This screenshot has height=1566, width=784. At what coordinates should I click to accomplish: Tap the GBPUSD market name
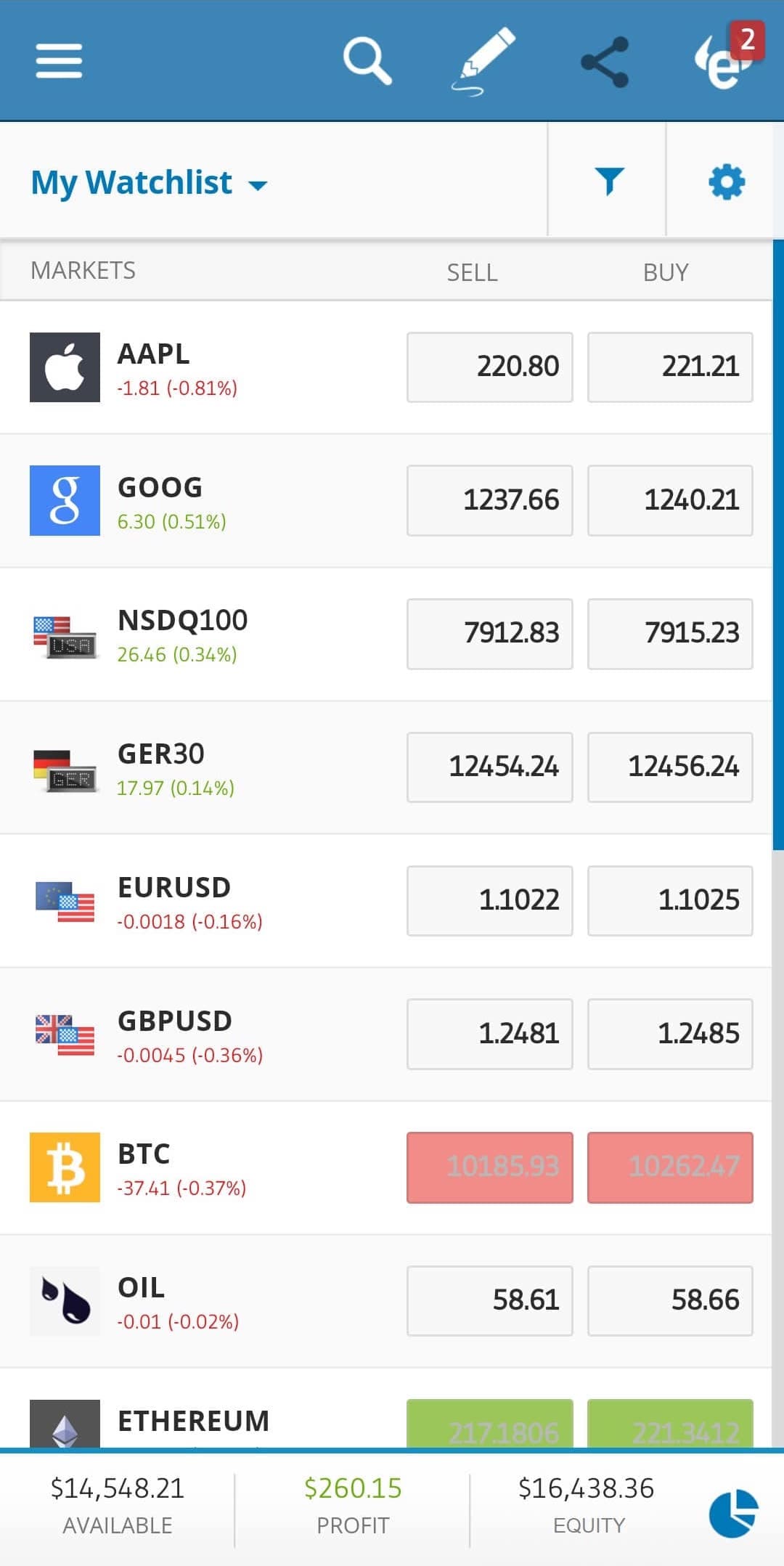[x=175, y=1021]
